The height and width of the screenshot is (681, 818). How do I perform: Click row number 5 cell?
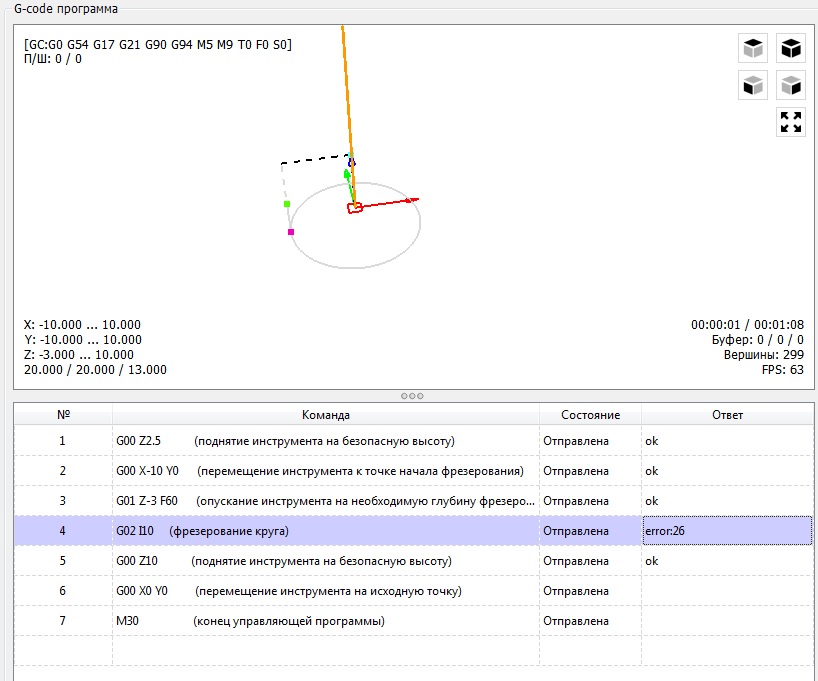(63, 561)
